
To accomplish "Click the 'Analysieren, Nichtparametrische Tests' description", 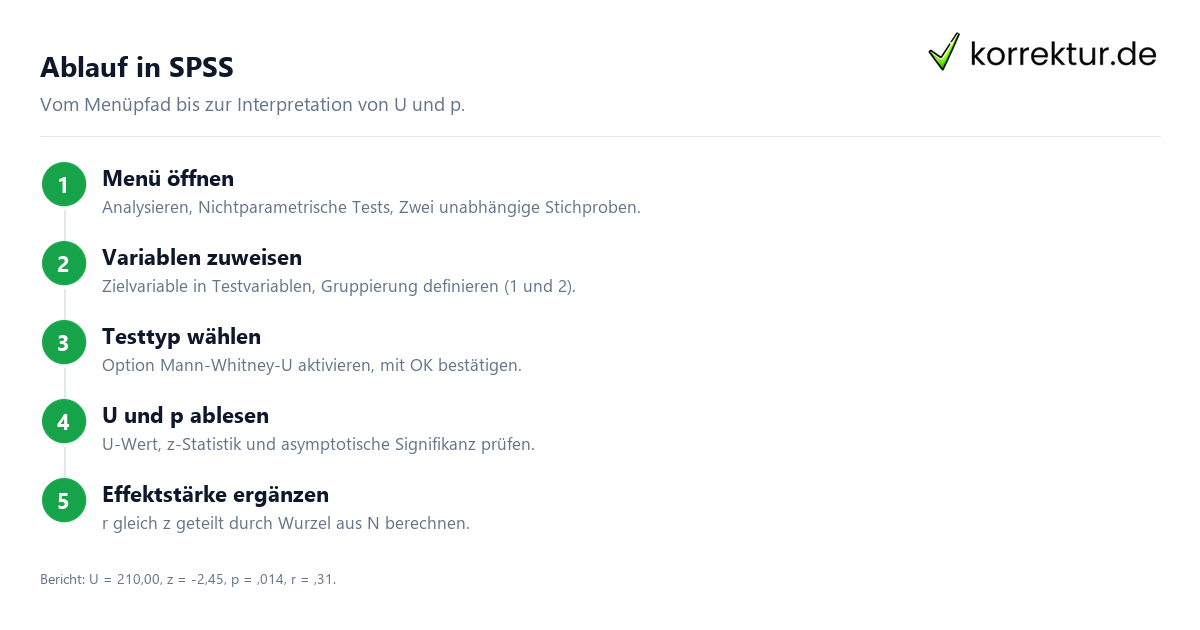I will pyautogui.click(x=371, y=208).
